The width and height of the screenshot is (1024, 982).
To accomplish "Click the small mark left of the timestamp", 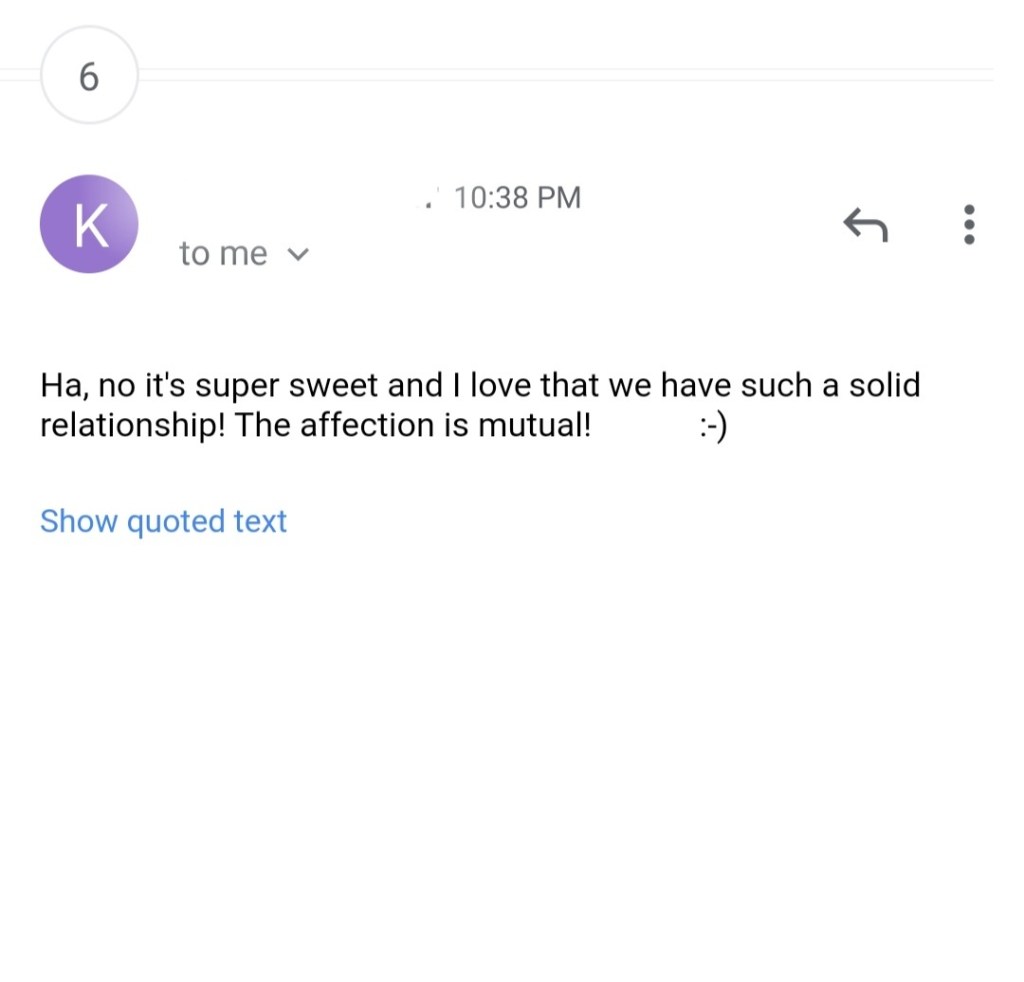I will pyautogui.click(x=430, y=201).
